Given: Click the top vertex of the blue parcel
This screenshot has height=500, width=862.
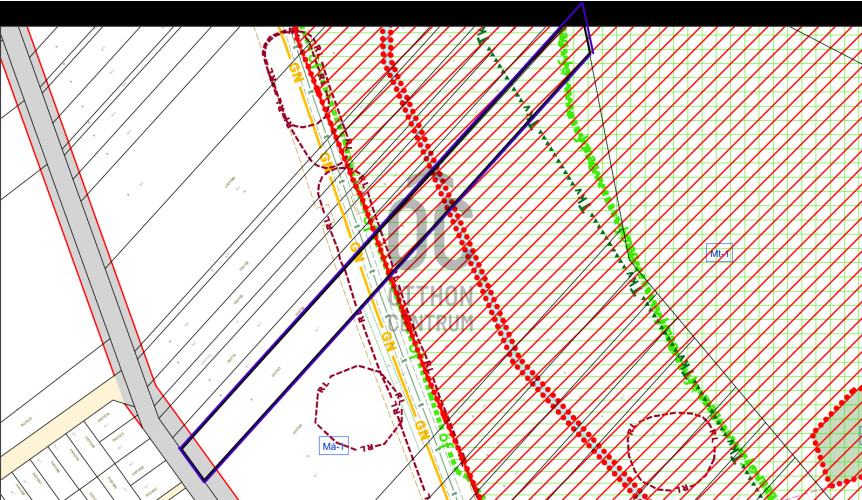Looking at the screenshot, I should coord(582,4).
